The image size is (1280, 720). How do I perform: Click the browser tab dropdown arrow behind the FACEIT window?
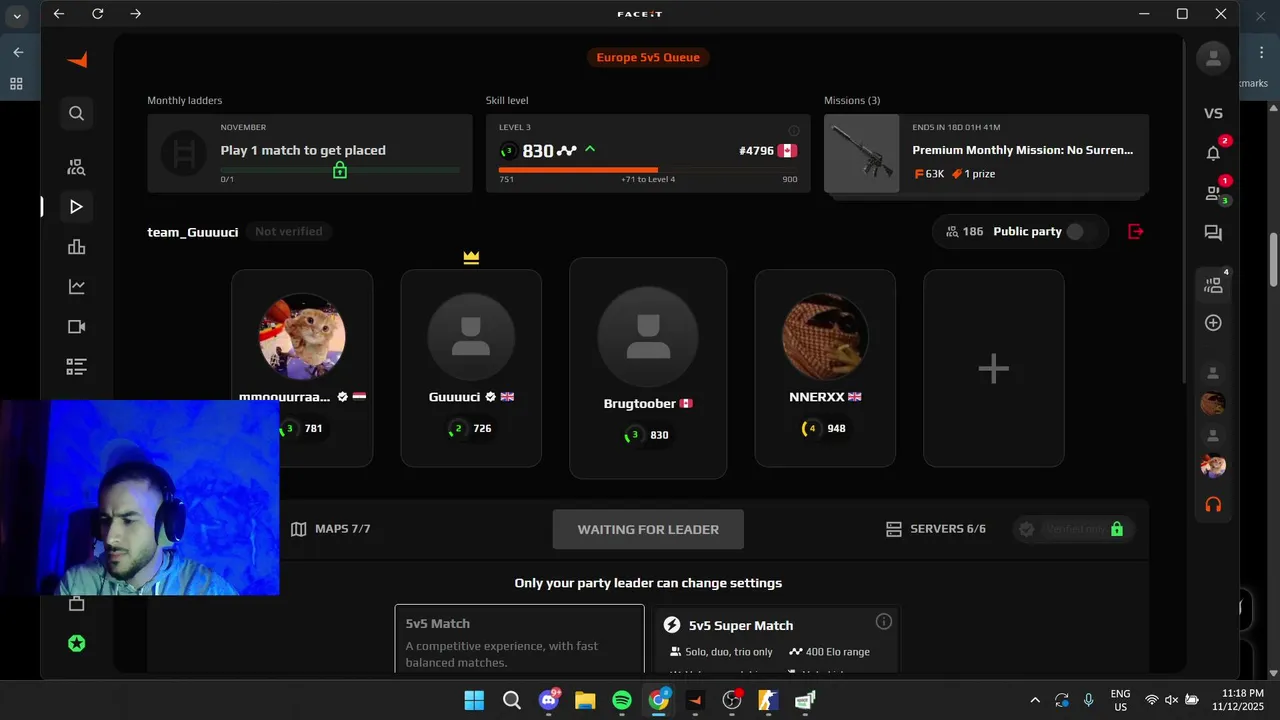tap(17, 16)
